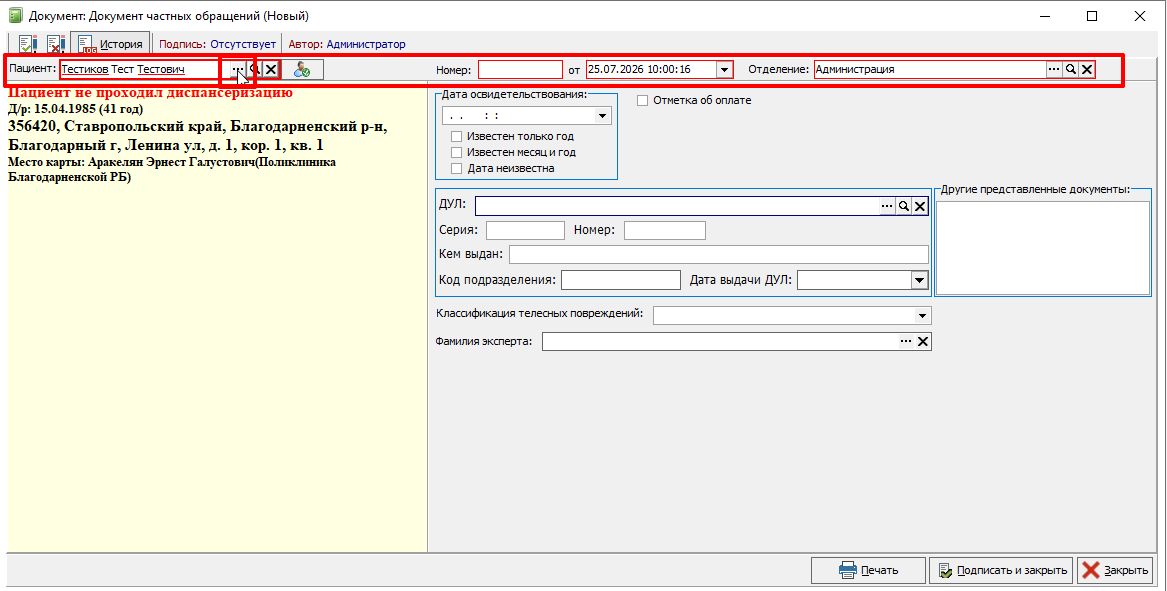Viewport: 1167px width, 591px height.
Task: Open patient selection ellipsis button
Action: click(237, 69)
